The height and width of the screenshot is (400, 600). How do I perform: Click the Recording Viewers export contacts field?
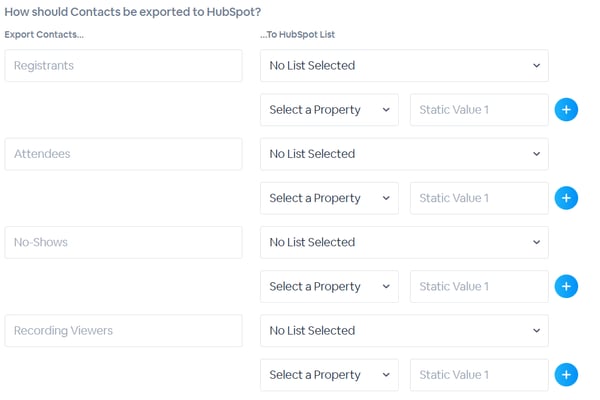(x=123, y=330)
